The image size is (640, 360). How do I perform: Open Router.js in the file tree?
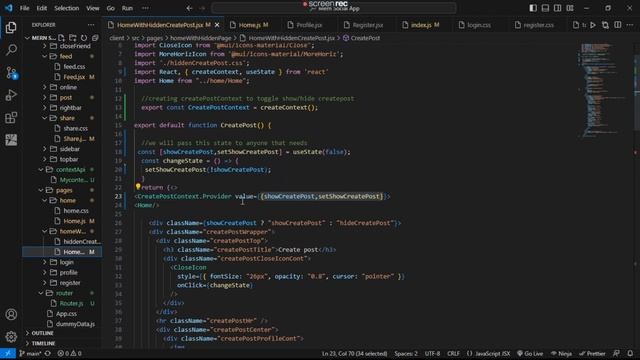(x=71, y=303)
